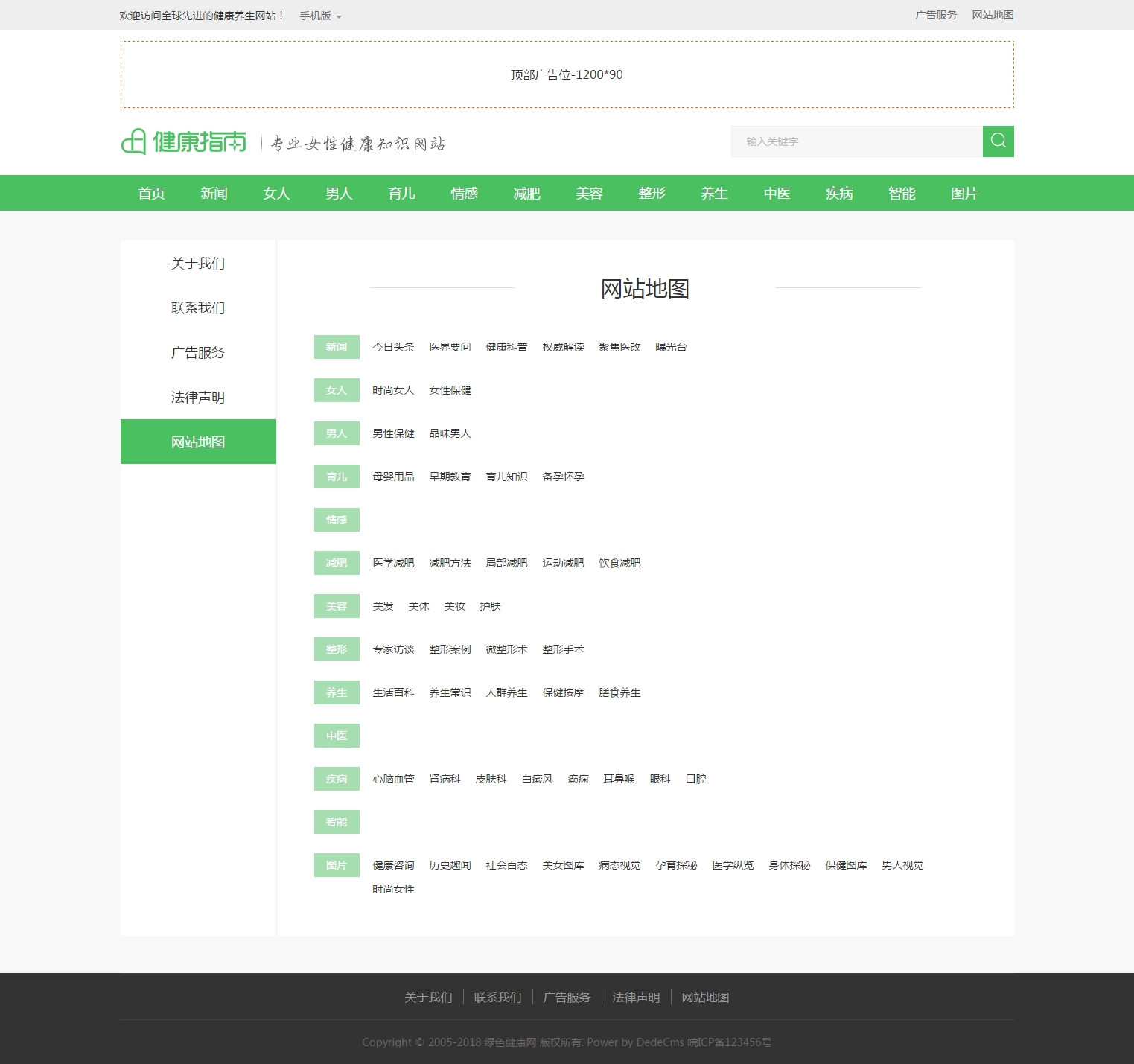Click the 心脑血管 disease link
1134x1064 pixels.
pos(393,779)
